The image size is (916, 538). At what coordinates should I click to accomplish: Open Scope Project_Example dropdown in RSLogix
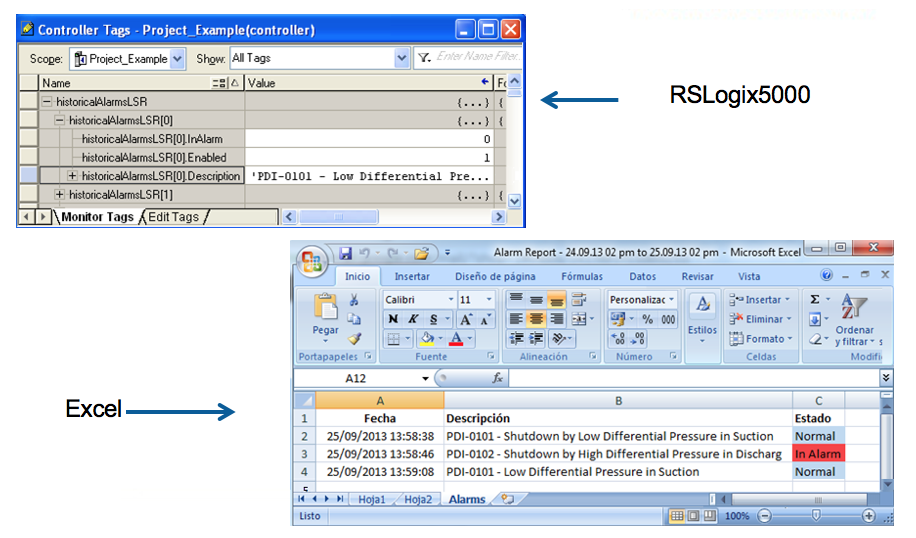(x=178, y=58)
